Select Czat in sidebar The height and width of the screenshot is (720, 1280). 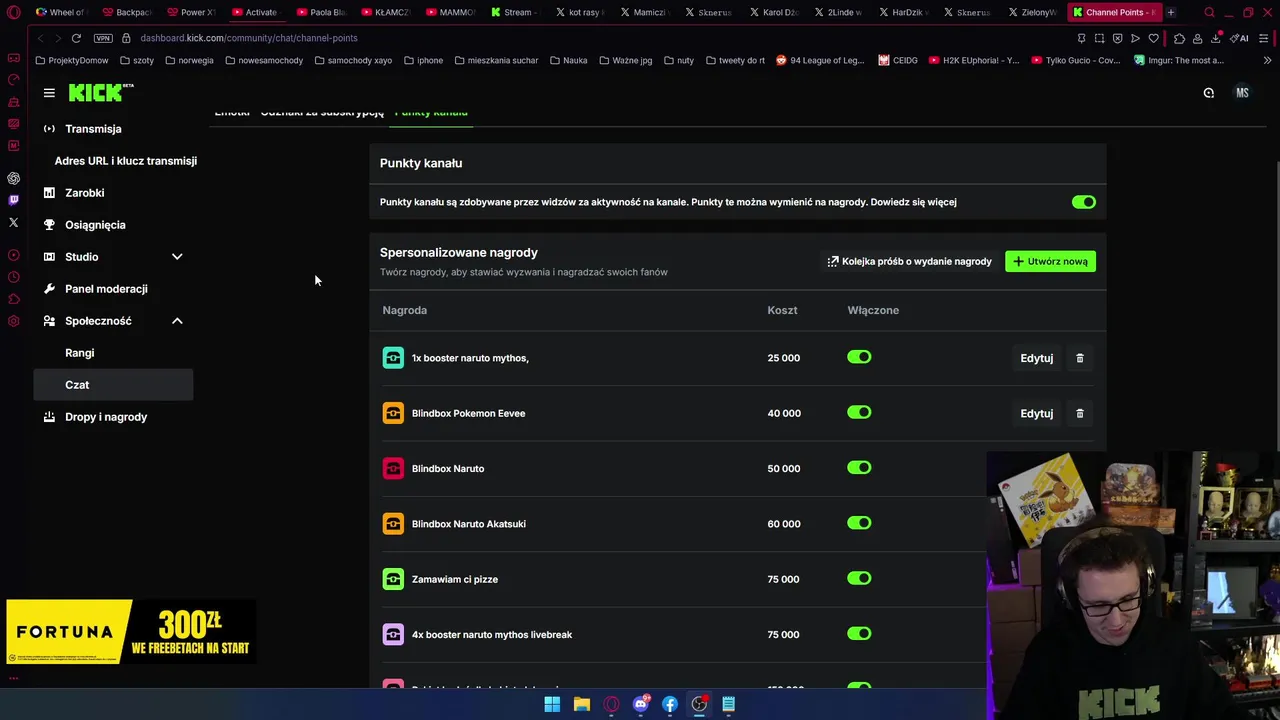click(x=113, y=385)
